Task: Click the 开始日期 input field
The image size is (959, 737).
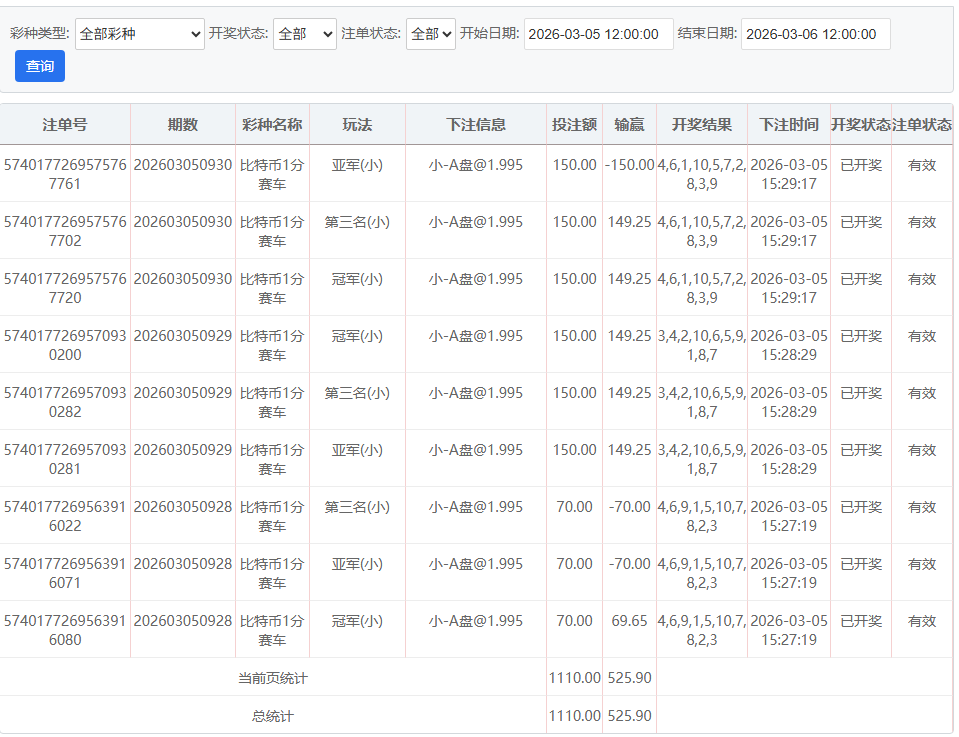Action: click(598, 34)
